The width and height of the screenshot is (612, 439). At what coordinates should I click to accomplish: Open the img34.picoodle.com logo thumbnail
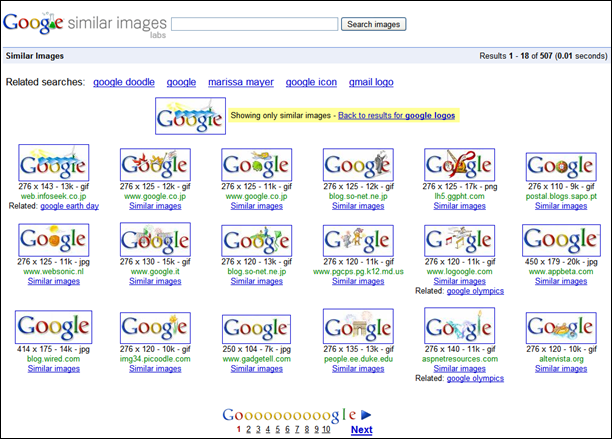(155, 328)
